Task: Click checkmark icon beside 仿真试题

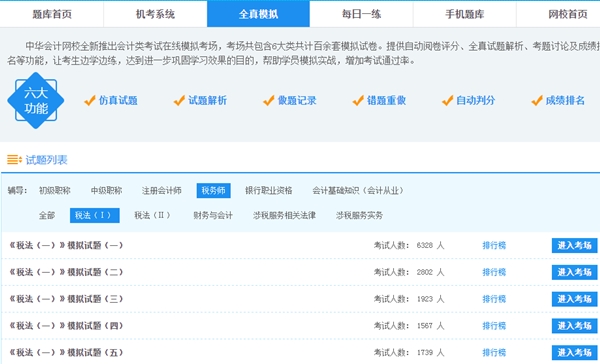Action: (x=90, y=101)
